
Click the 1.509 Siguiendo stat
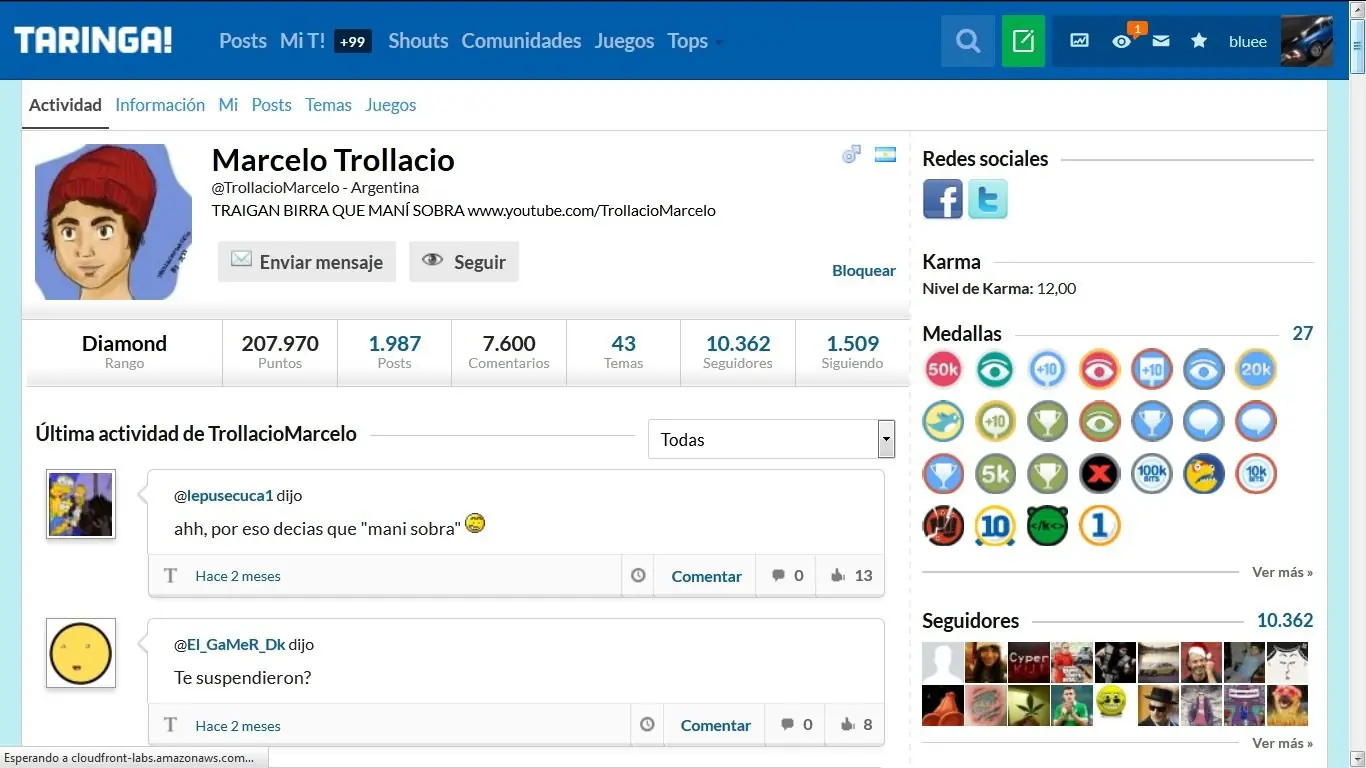point(852,352)
